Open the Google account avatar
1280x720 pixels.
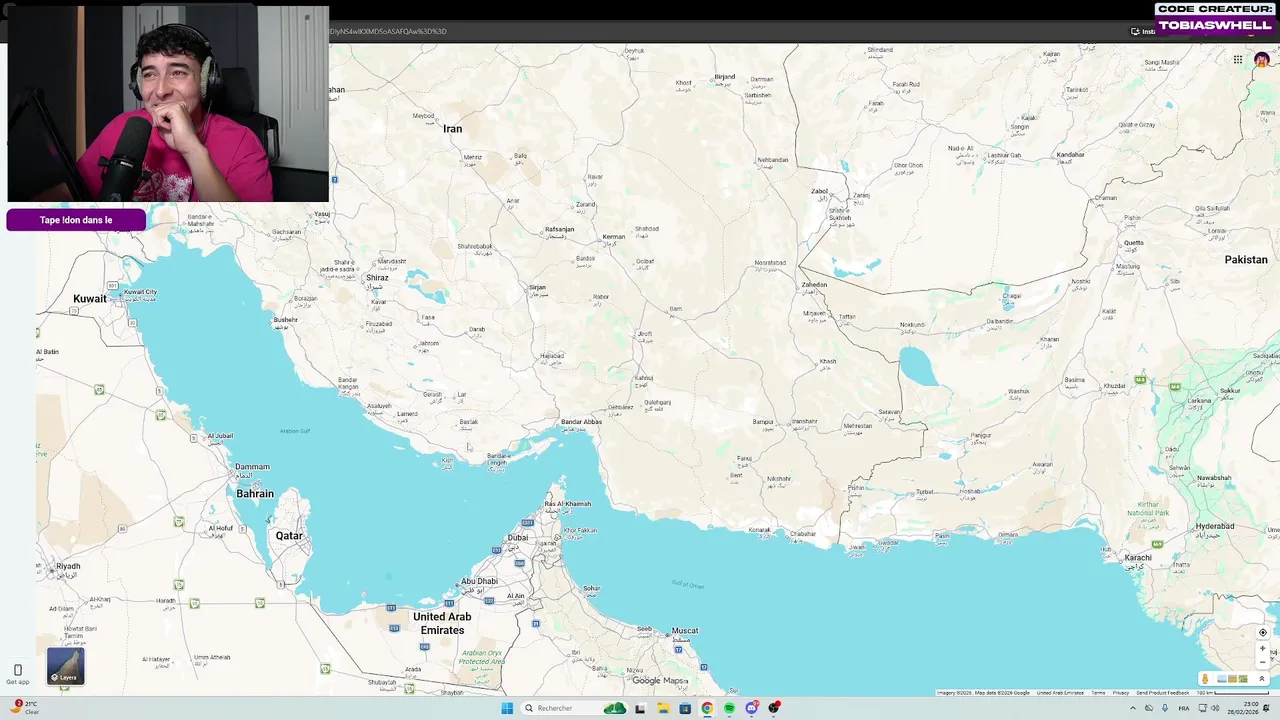point(1262,60)
